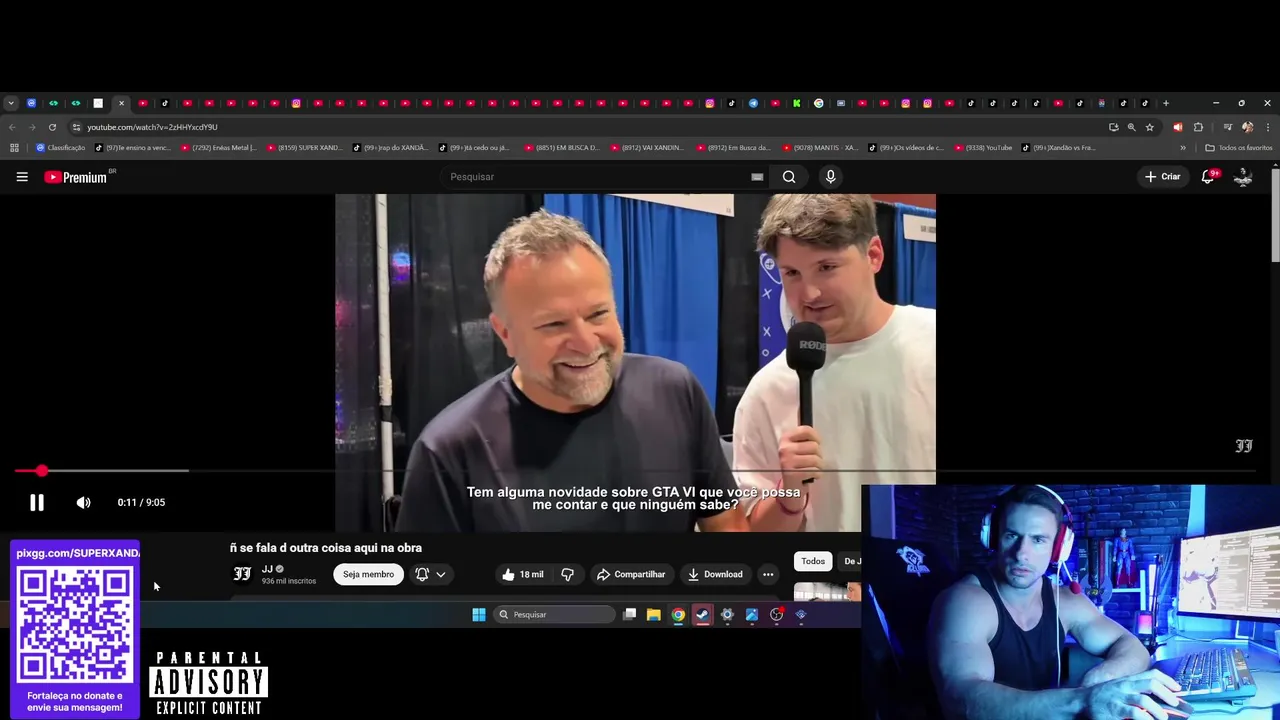Reload the page with the browser refresh icon
Screen dimensions: 1280x720
coord(52,127)
